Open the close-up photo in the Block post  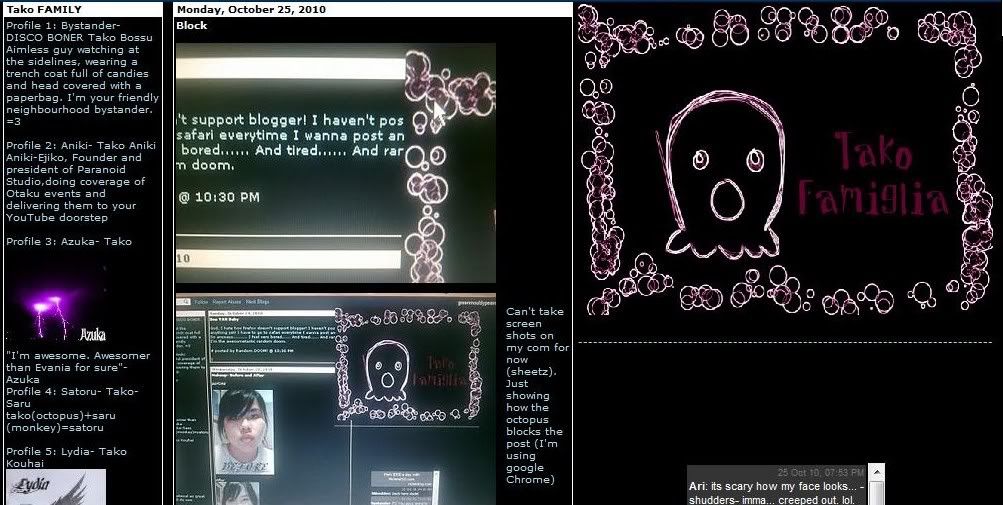(336, 163)
